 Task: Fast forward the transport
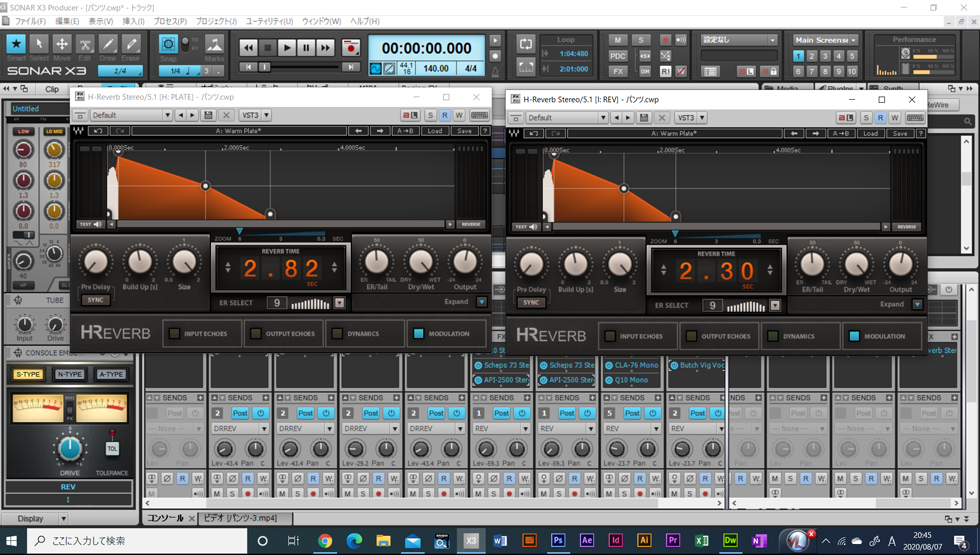click(x=326, y=48)
